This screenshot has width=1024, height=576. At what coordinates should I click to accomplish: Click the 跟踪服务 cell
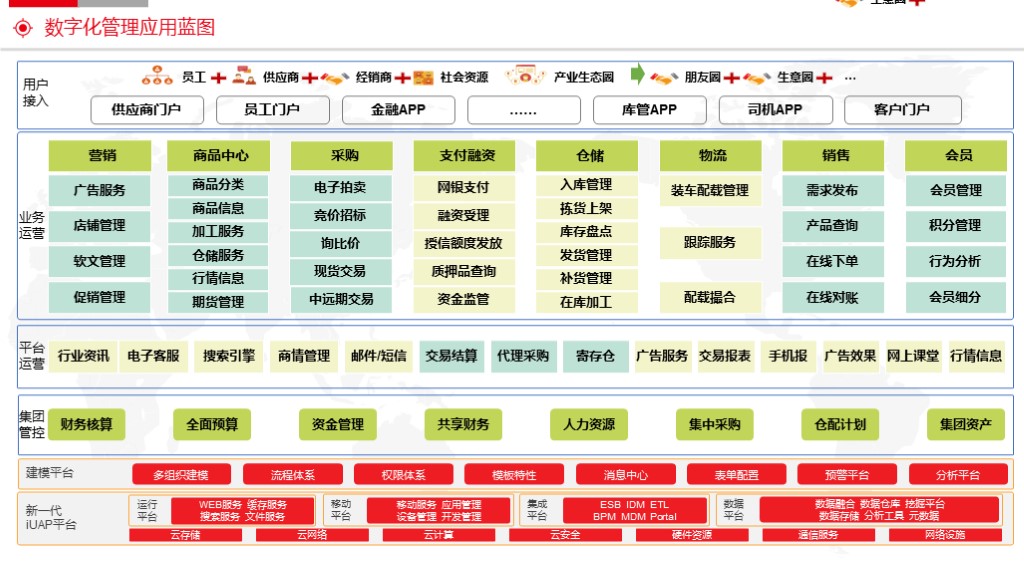pyautogui.click(x=710, y=243)
